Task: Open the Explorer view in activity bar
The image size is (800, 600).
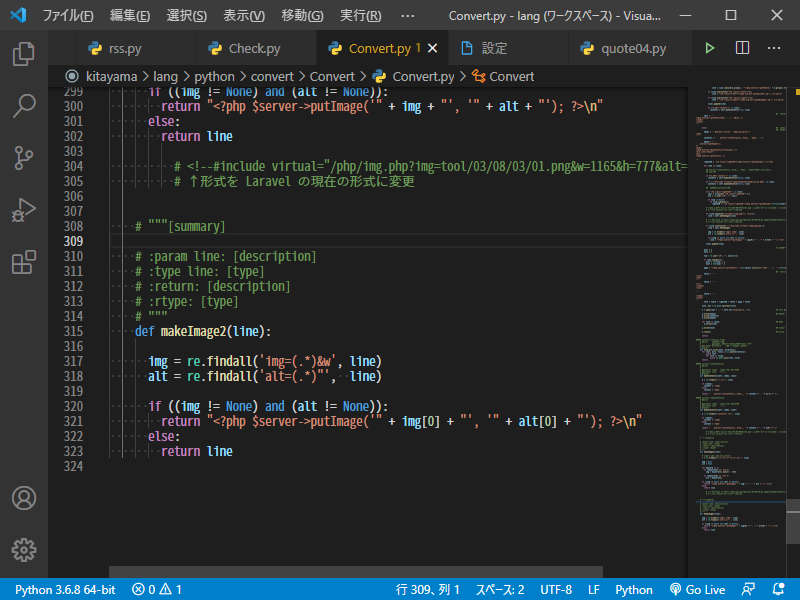Action: [x=24, y=53]
